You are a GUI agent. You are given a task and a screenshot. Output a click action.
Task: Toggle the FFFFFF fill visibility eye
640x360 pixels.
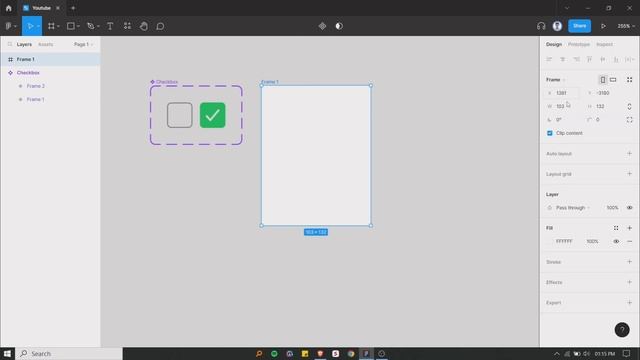tap(616, 241)
